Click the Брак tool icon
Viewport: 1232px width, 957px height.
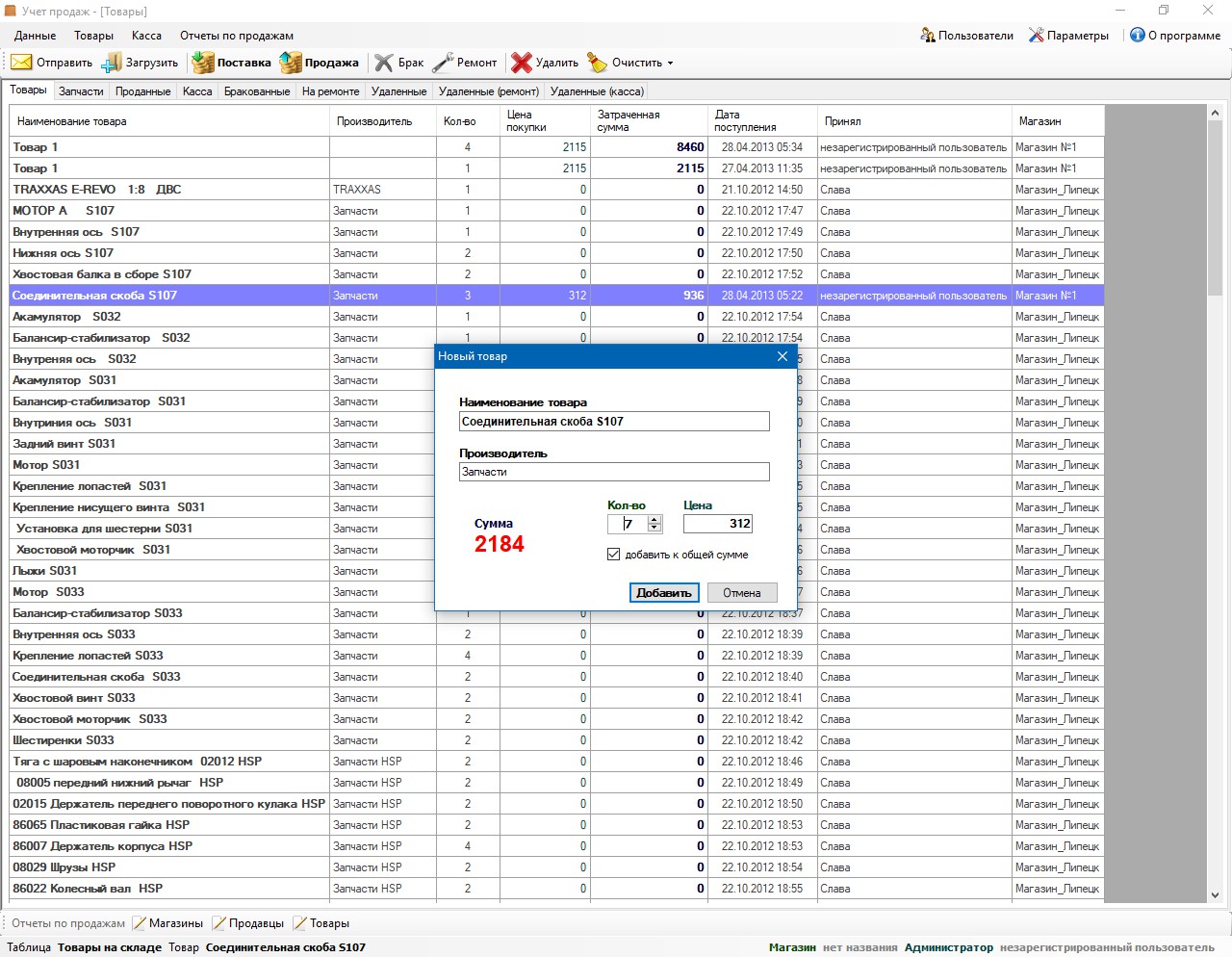(384, 63)
